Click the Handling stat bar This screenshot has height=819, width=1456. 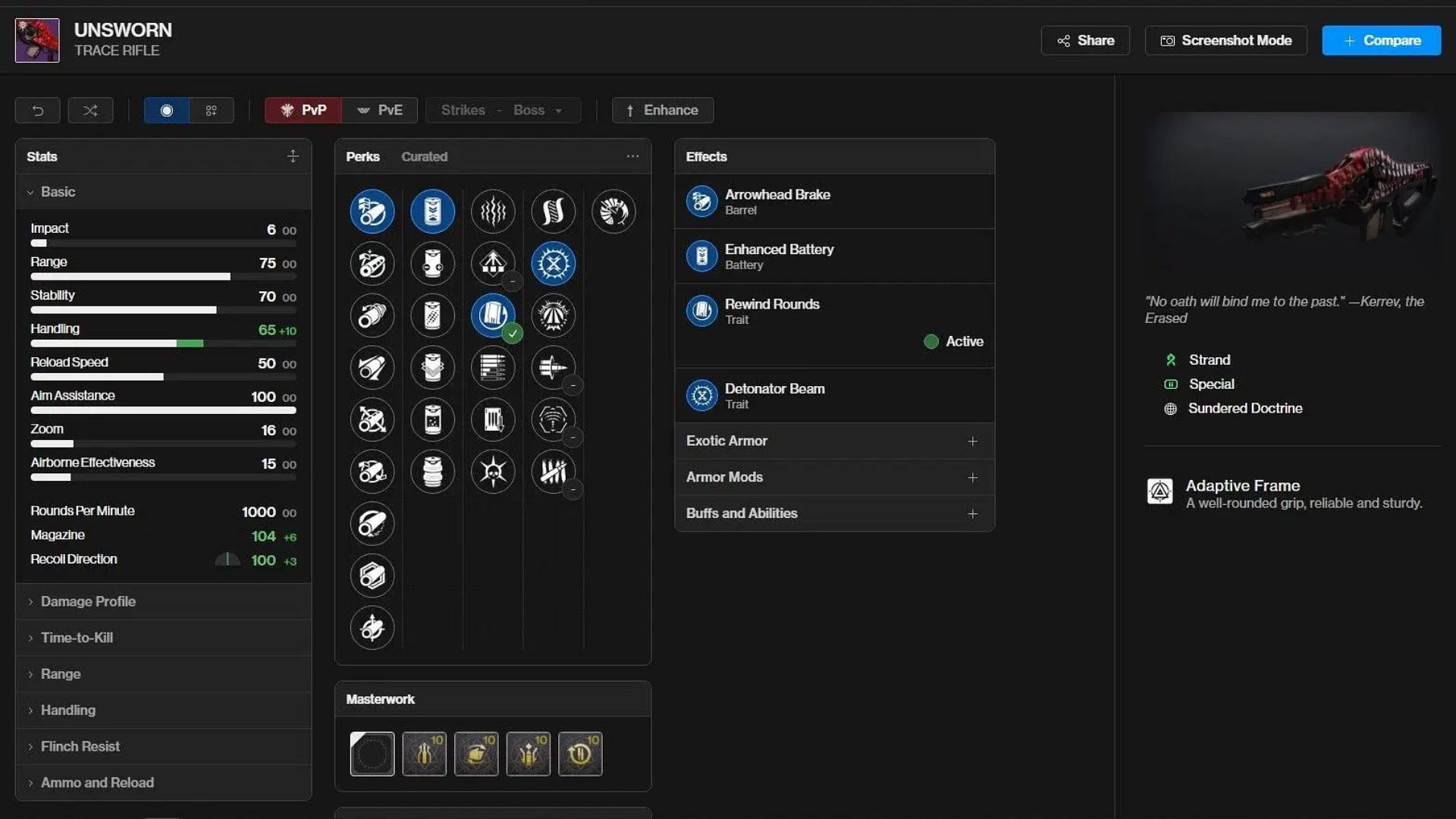click(163, 344)
